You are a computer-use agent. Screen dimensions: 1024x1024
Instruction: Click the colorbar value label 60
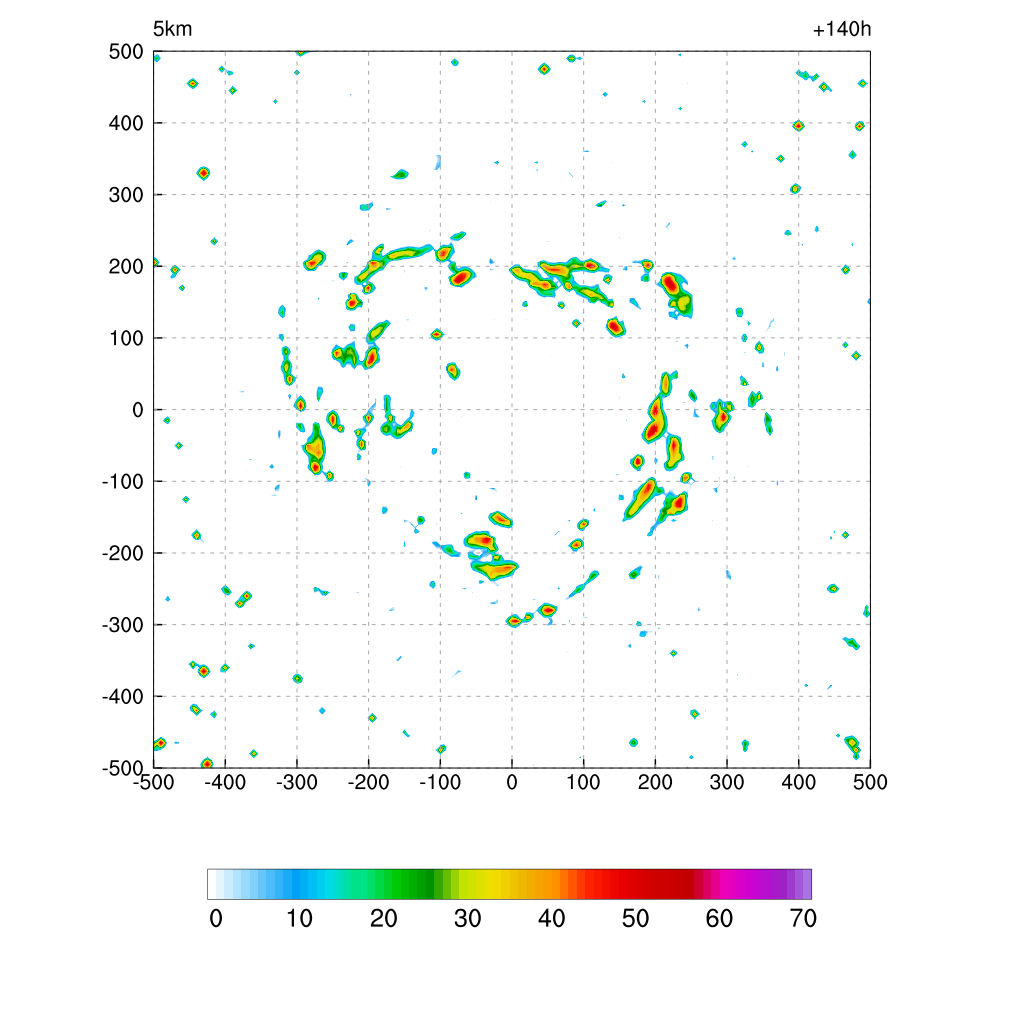[719, 919]
